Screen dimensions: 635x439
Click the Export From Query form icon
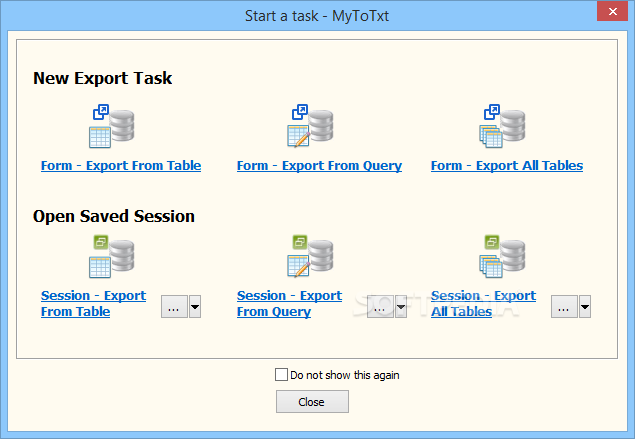click(310, 127)
